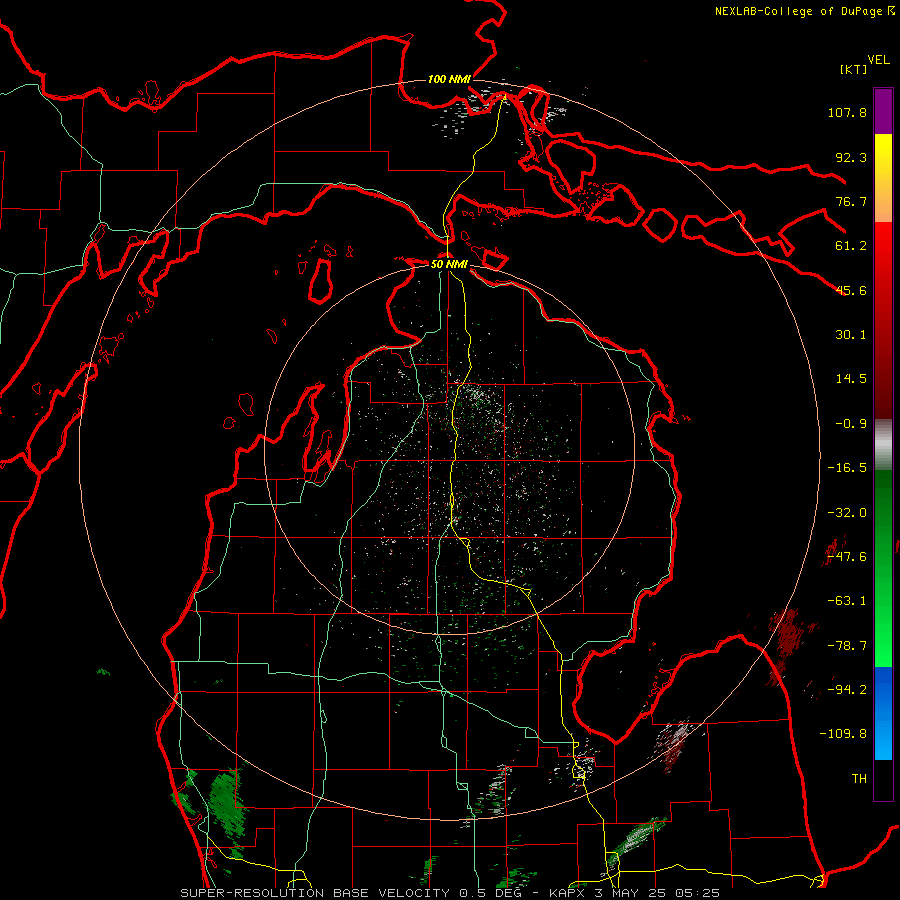Click the -0.9 legend value
The width and height of the screenshot is (900, 900).
[851, 424]
